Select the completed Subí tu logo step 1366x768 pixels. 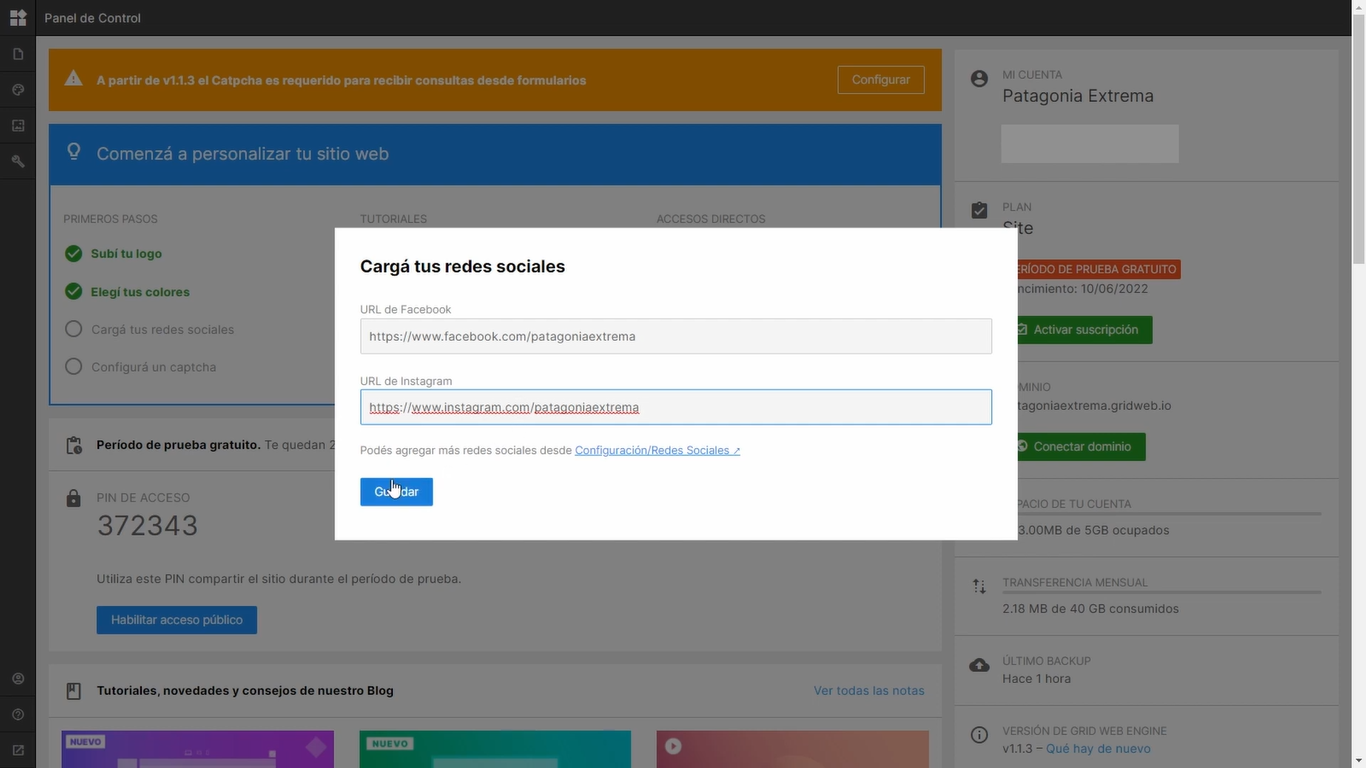point(126,254)
